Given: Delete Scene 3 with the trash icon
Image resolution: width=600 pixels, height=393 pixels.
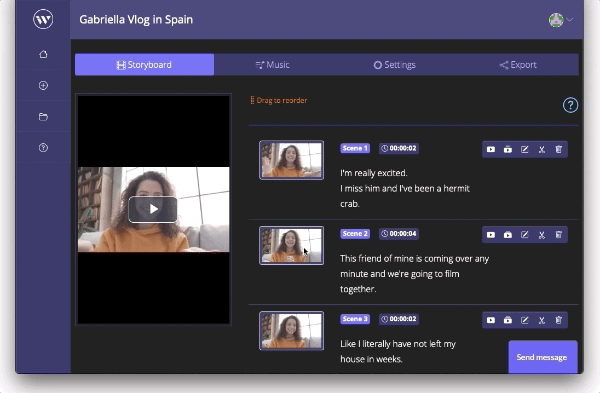Looking at the screenshot, I should pos(559,320).
